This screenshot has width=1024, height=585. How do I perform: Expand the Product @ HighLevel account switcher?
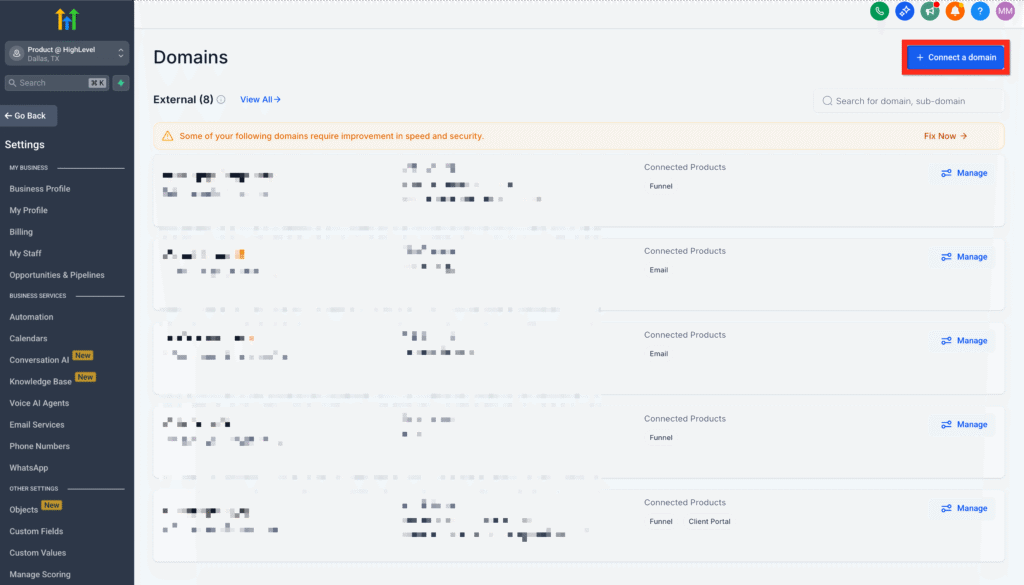coord(66,53)
